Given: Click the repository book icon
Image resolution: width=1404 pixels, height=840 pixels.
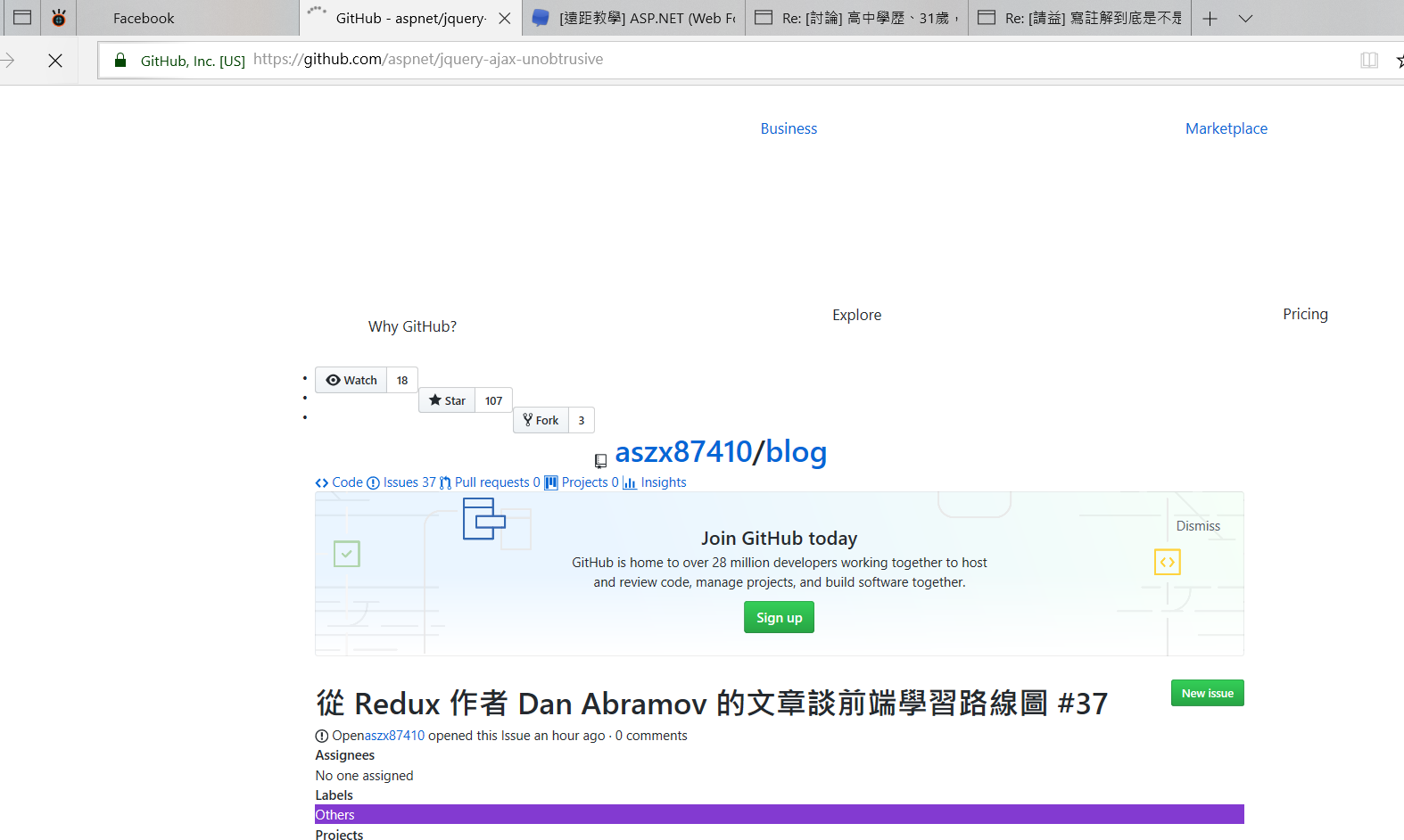Looking at the screenshot, I should [x=600, y=461].
